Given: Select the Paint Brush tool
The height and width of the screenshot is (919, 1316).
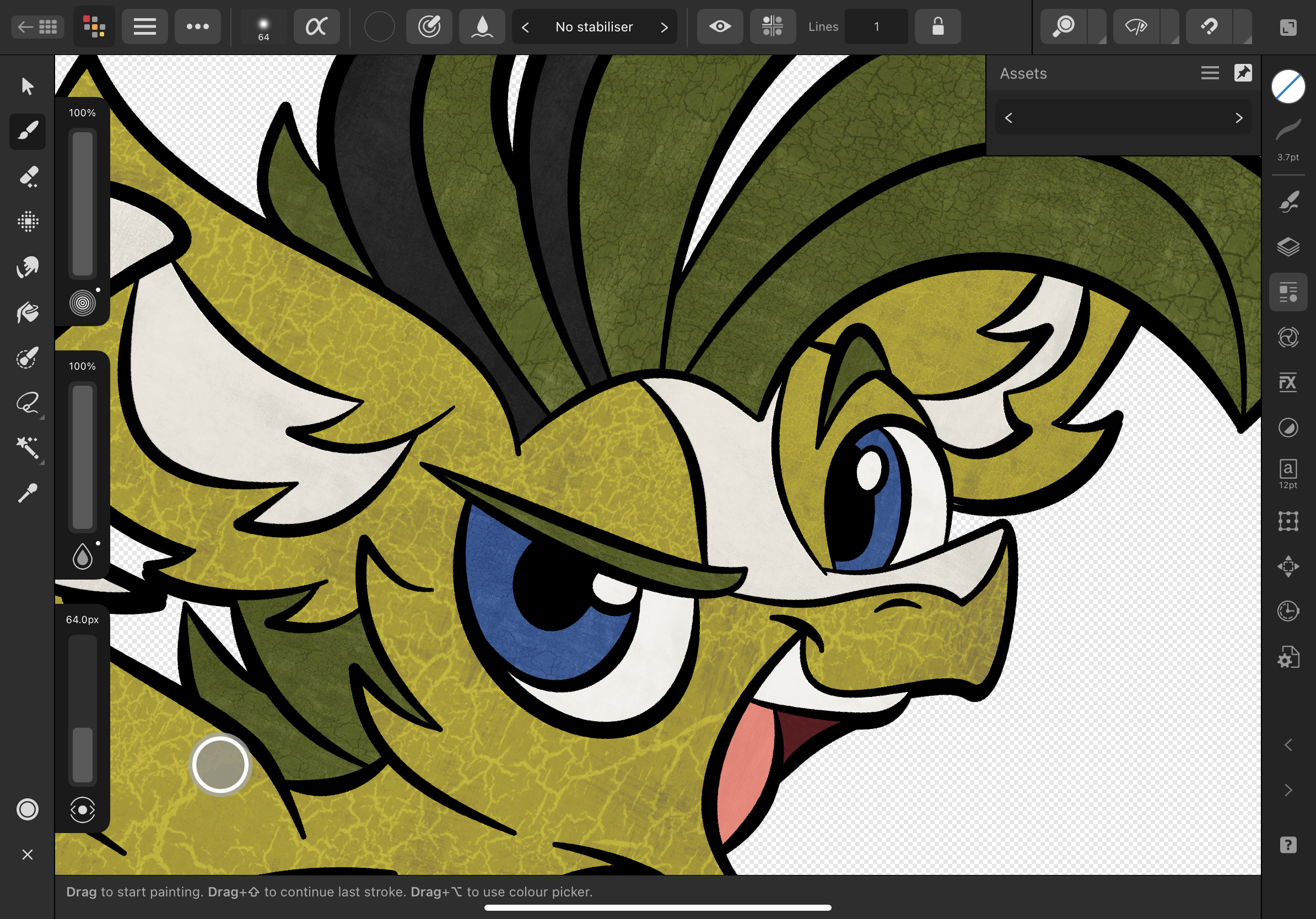Looking at the screenshot, I should click(28, 131).
